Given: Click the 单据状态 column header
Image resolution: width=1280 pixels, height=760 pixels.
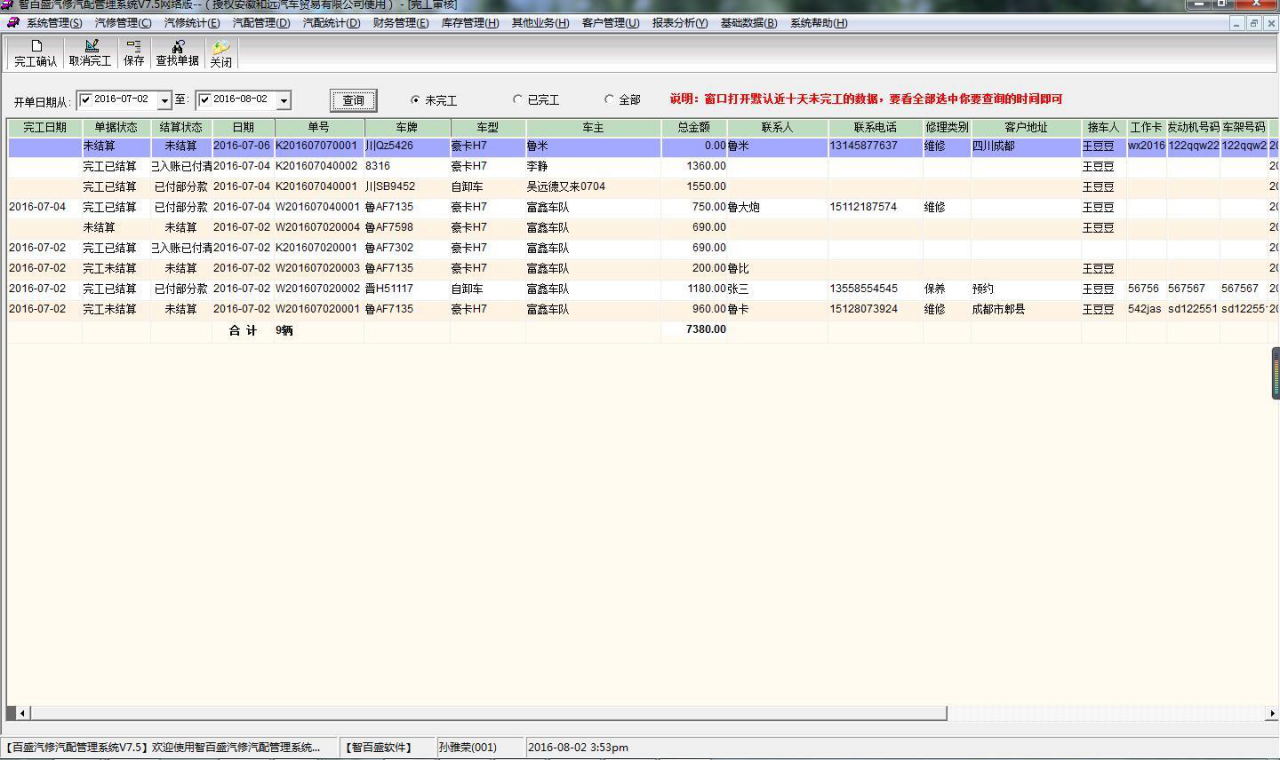Looking at the screenshot, I should click(x=116, y=128).
